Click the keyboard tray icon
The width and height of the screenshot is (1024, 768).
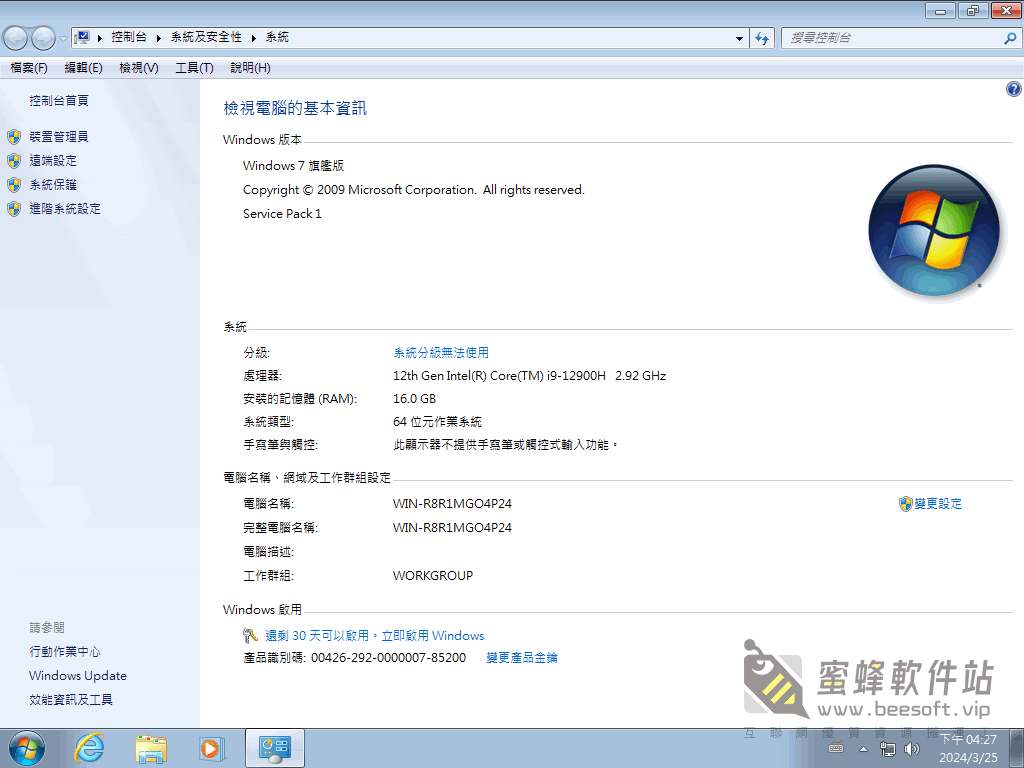coord(836,748)
